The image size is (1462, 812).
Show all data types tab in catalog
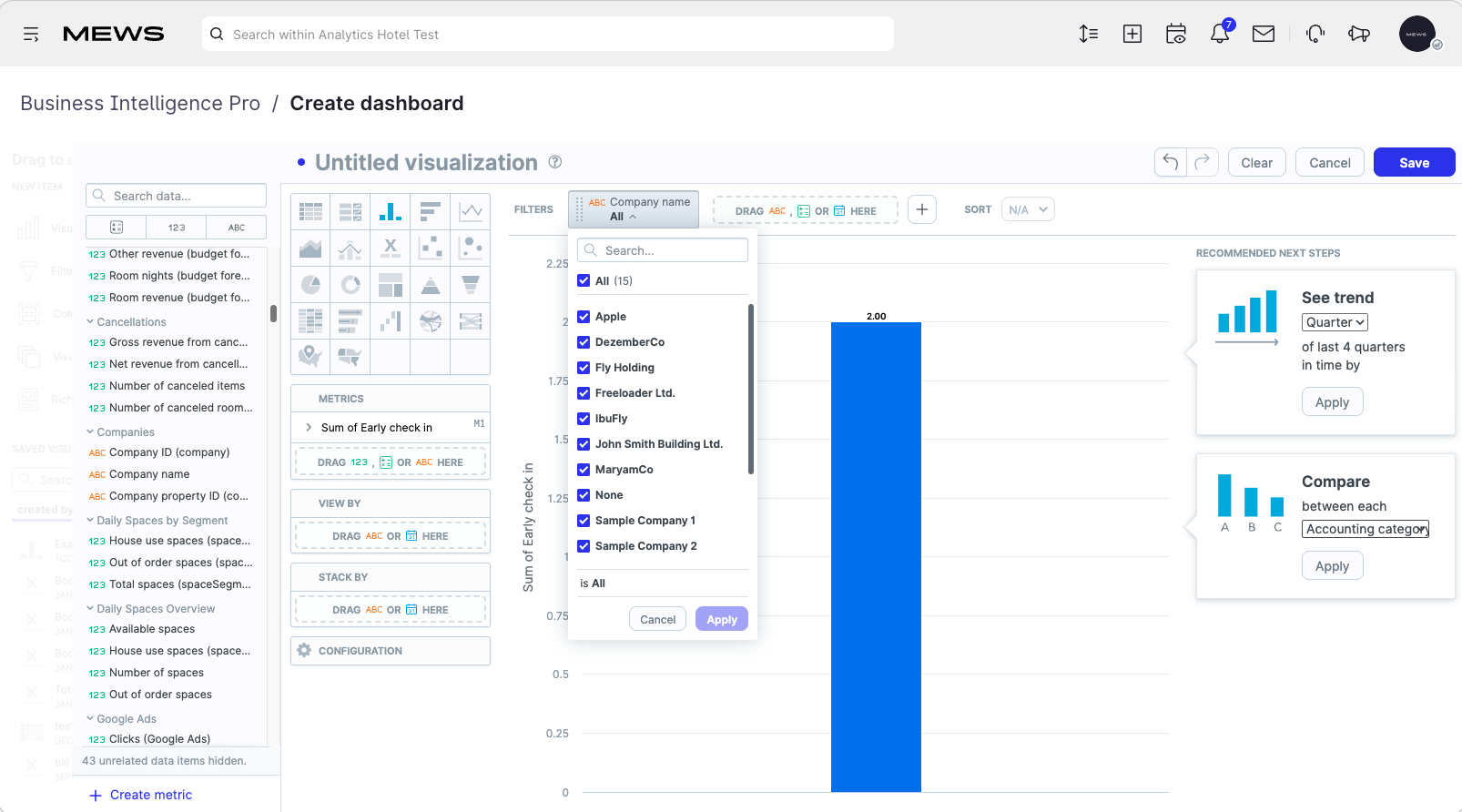pos(117,228)
